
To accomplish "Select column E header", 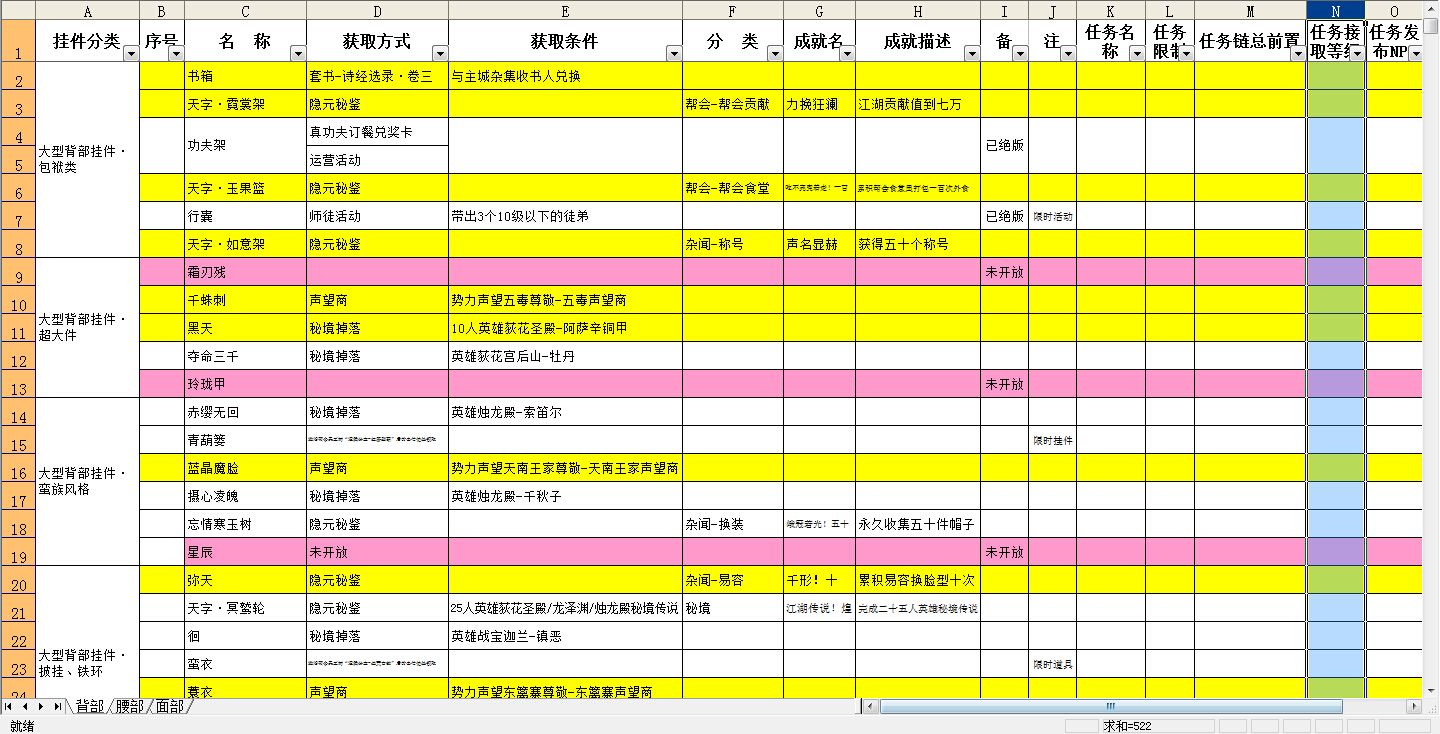I will point(565,10).
